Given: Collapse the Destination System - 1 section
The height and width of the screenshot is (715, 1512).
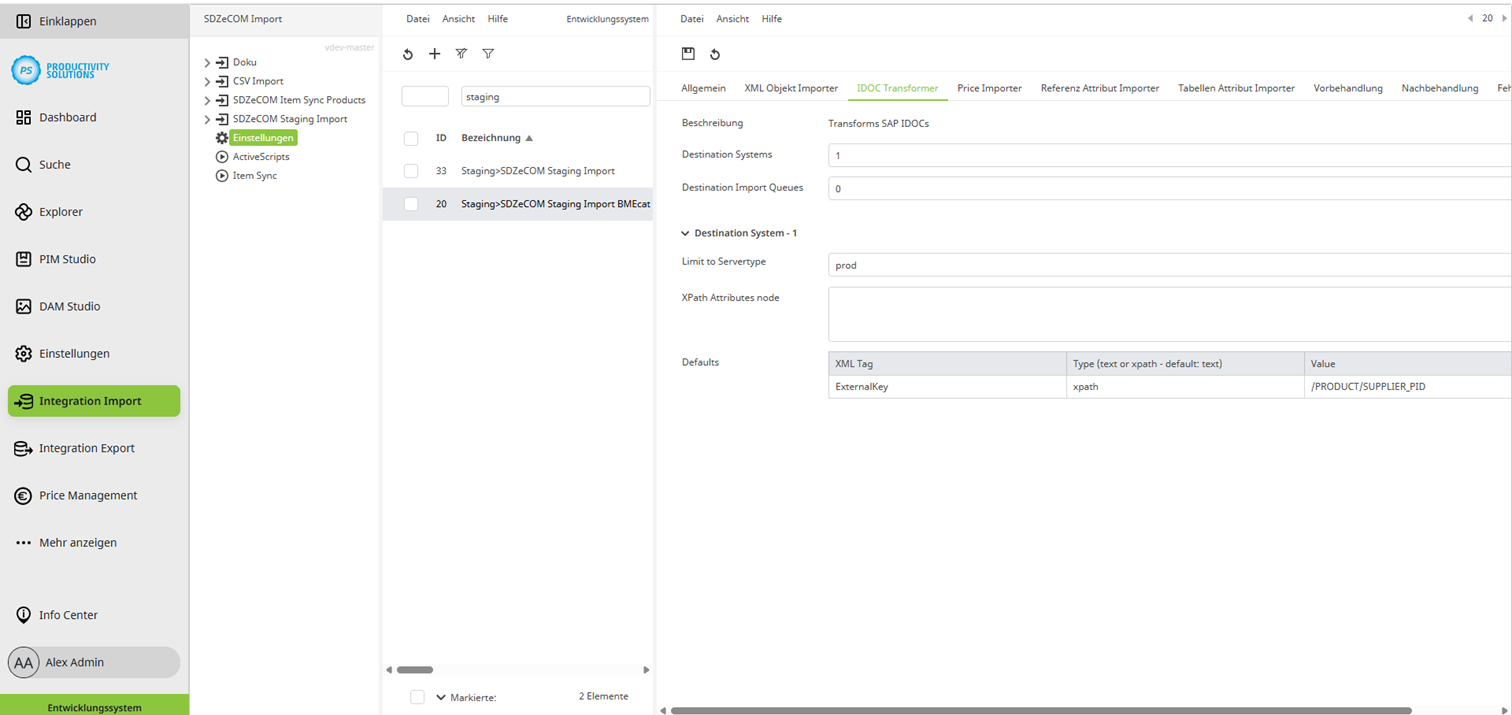Looking at the screenshot, I should point(684,232).
